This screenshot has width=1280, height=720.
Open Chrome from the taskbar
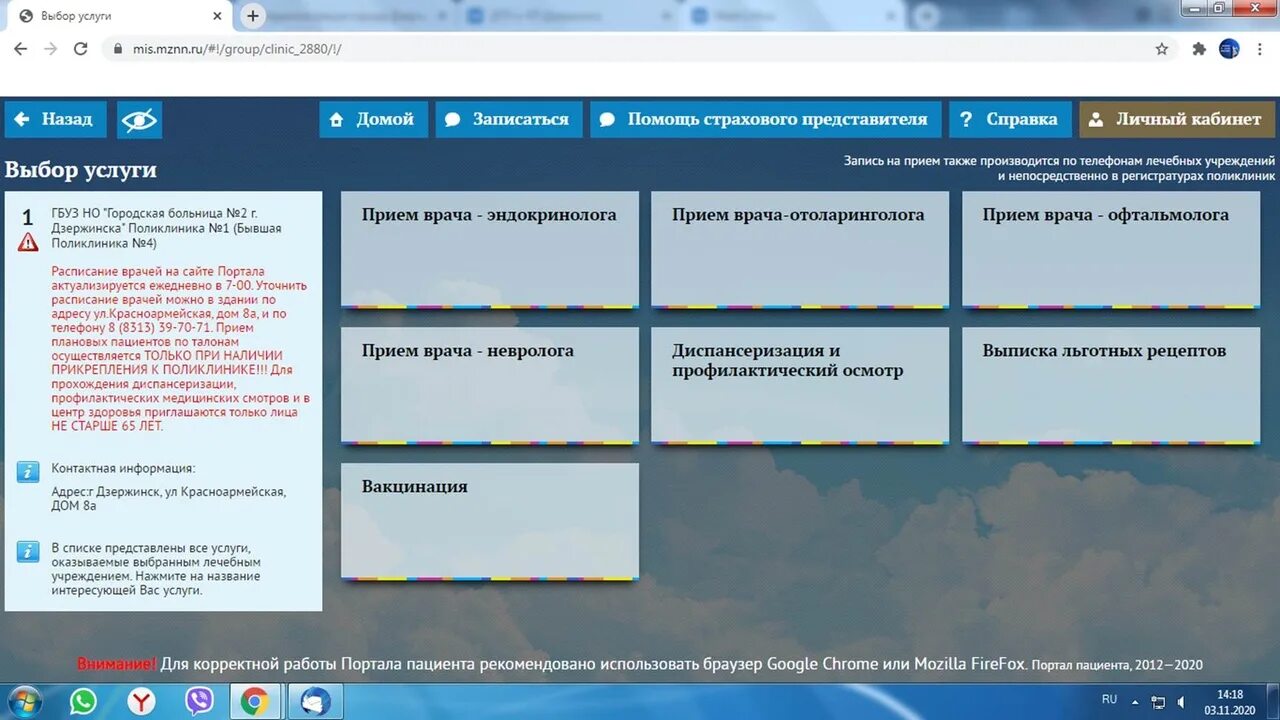click(255, 701)
